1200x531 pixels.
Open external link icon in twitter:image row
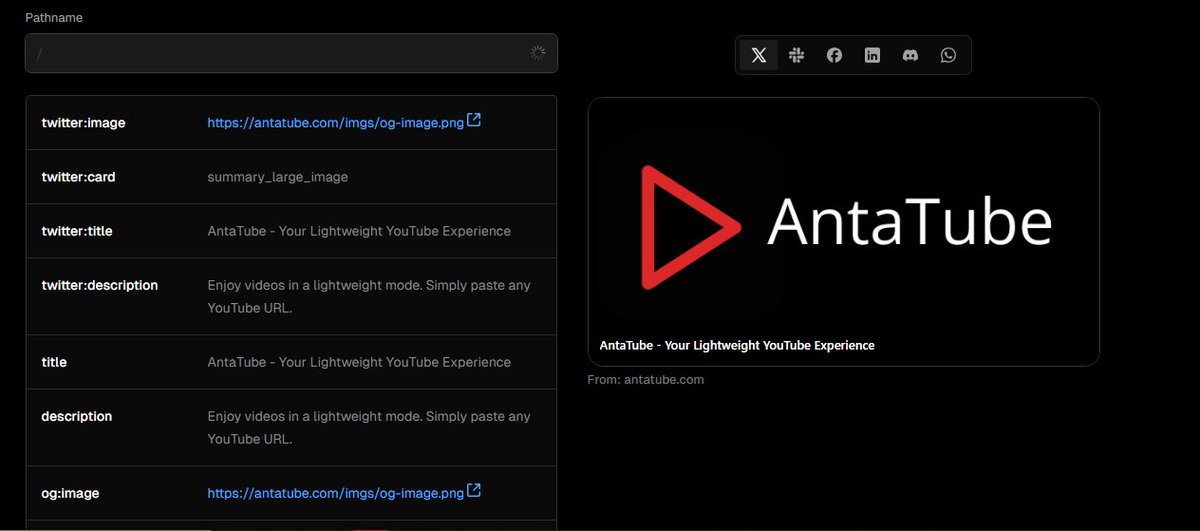tap(475, 121)
